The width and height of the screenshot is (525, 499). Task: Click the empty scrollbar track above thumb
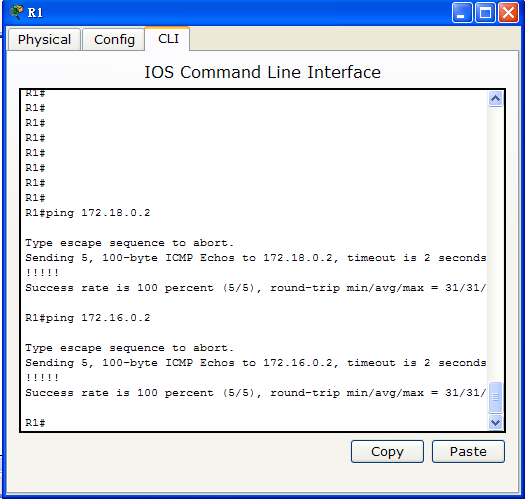pos(495,244)
